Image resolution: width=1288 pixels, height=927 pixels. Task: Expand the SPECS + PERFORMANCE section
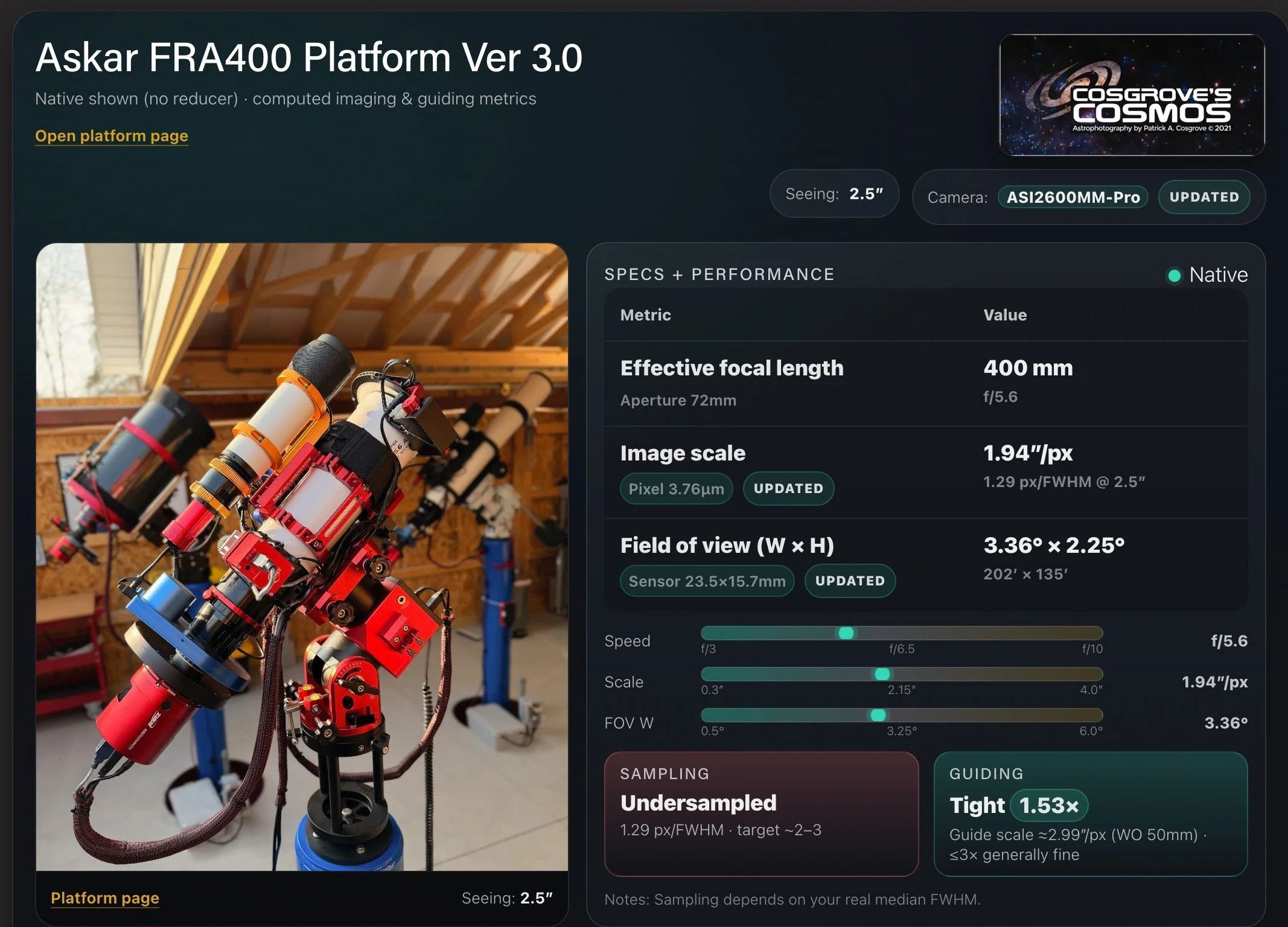(719, 274)
